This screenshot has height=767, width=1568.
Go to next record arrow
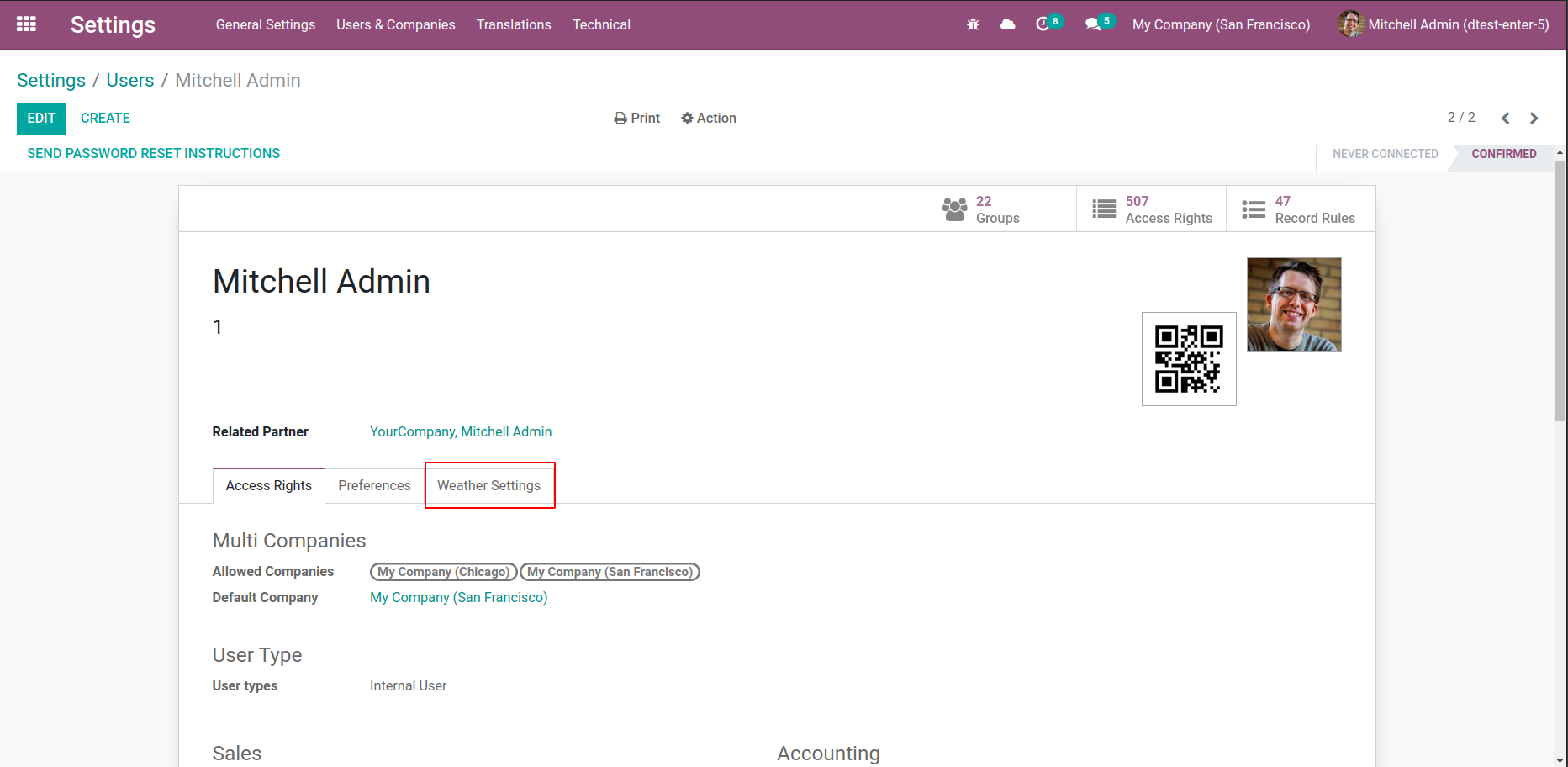click(x=1534, y=119)
